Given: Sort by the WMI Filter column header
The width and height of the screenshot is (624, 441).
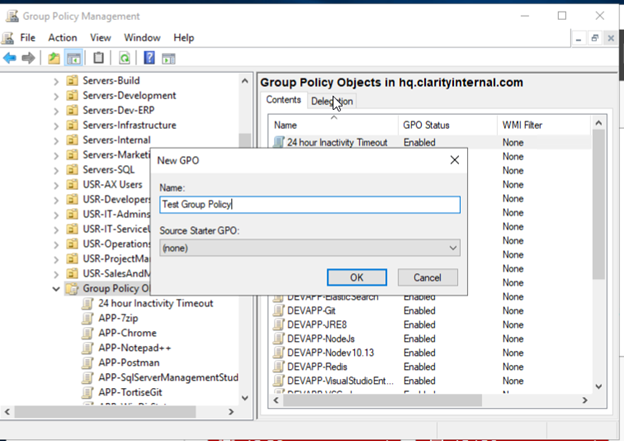Looking at the screenshot, I should (x=544, y=125).
